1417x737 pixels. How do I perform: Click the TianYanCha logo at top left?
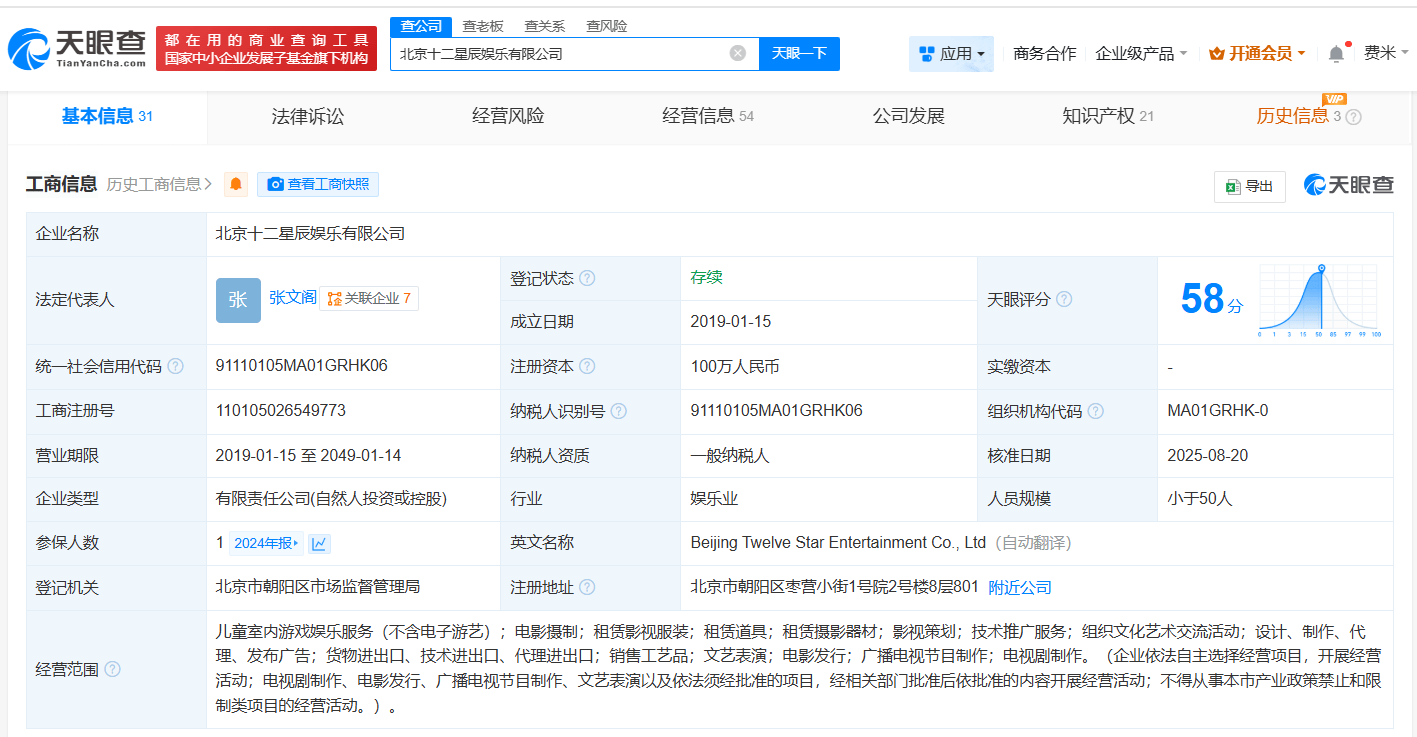pos(77,47)
